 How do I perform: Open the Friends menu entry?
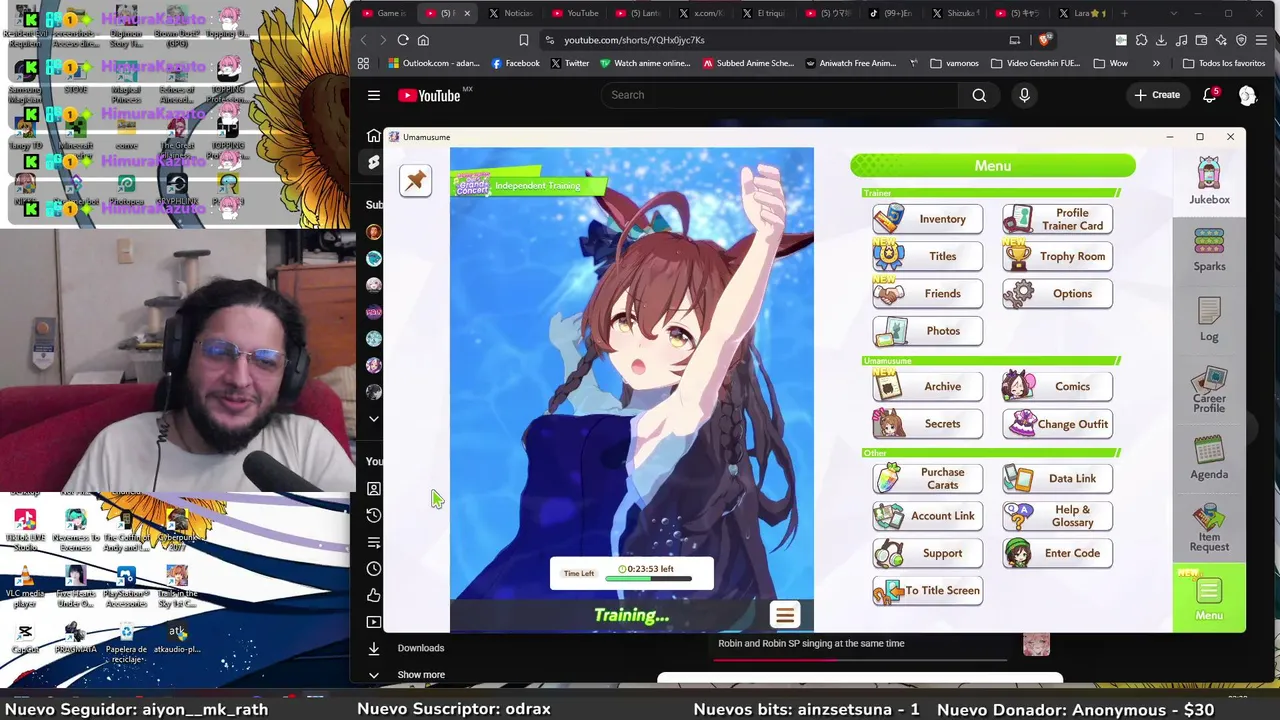tap(927, 294)
